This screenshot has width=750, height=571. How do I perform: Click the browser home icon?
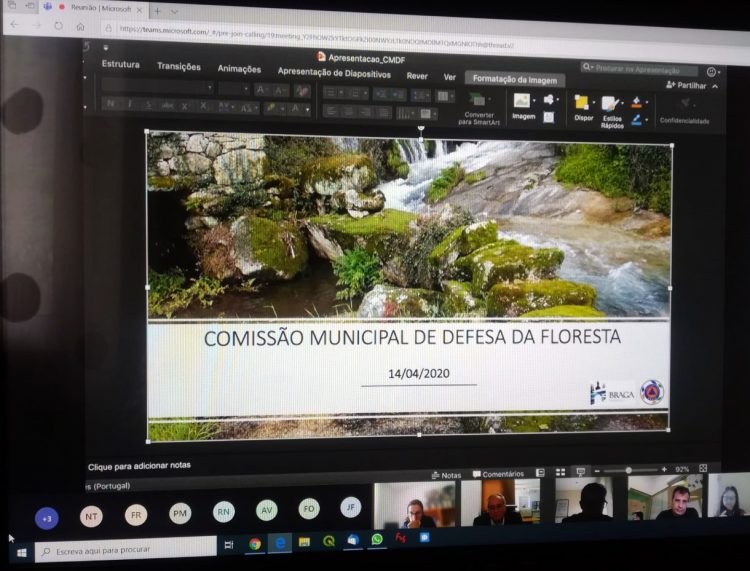[x=81, y=26]
